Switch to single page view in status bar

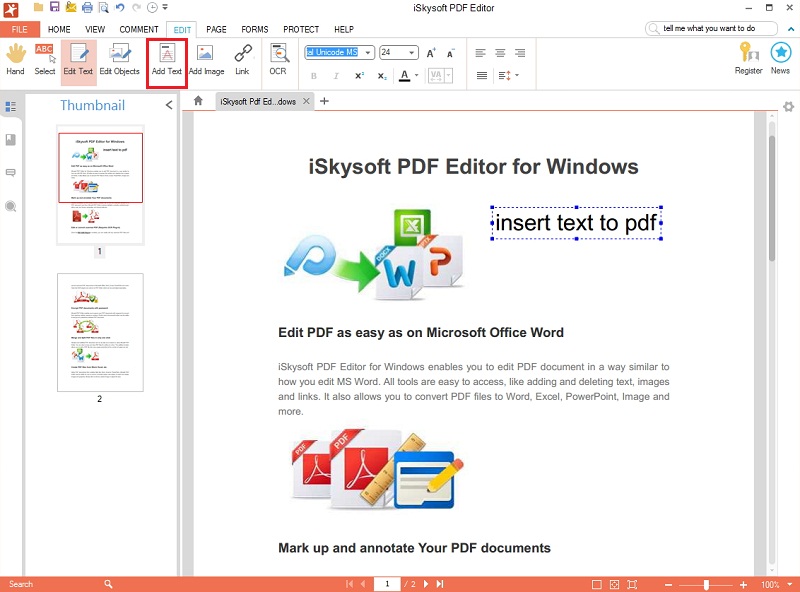point(596,584)
